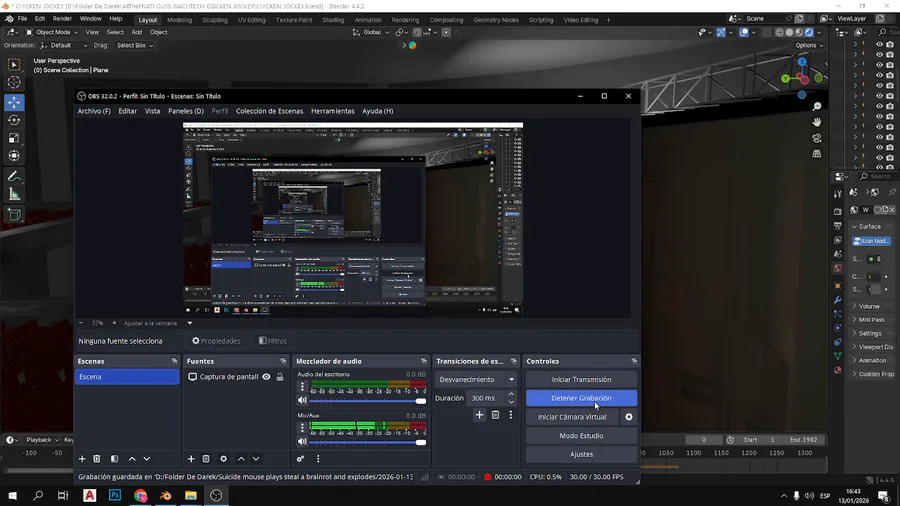Open the Object Mode dropdown
The height and width of the screenshot is (506, 900).
coord(52,32)
